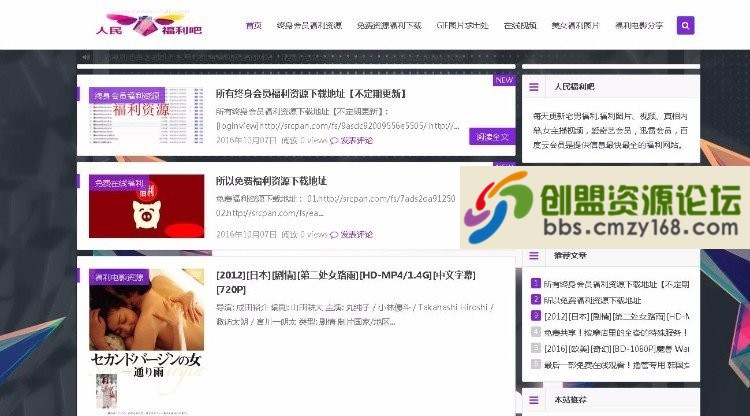Click the red piggy bank thumbnail
The image size is (750, 416).
[146, 206]
